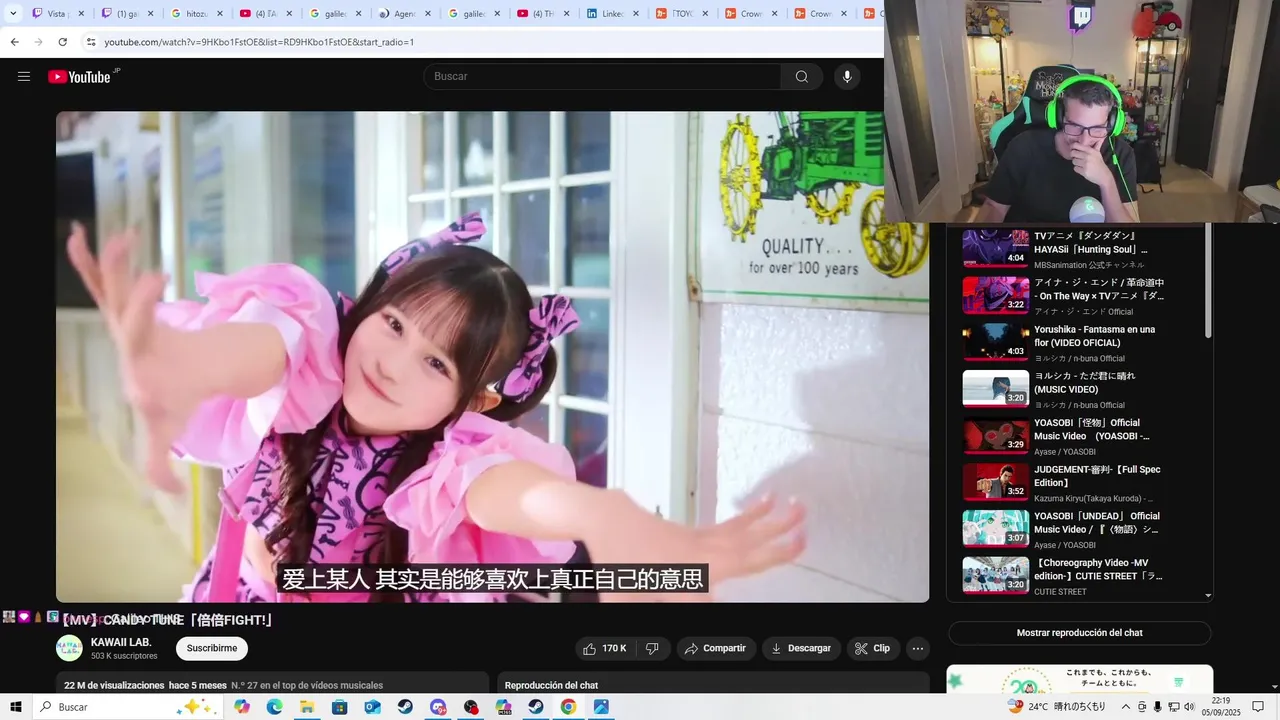This screenshot has height=720, width=1280.
Task: Play YOASOBI 怪物 3:29 thumbnail
Action: (x=995, y=436)
